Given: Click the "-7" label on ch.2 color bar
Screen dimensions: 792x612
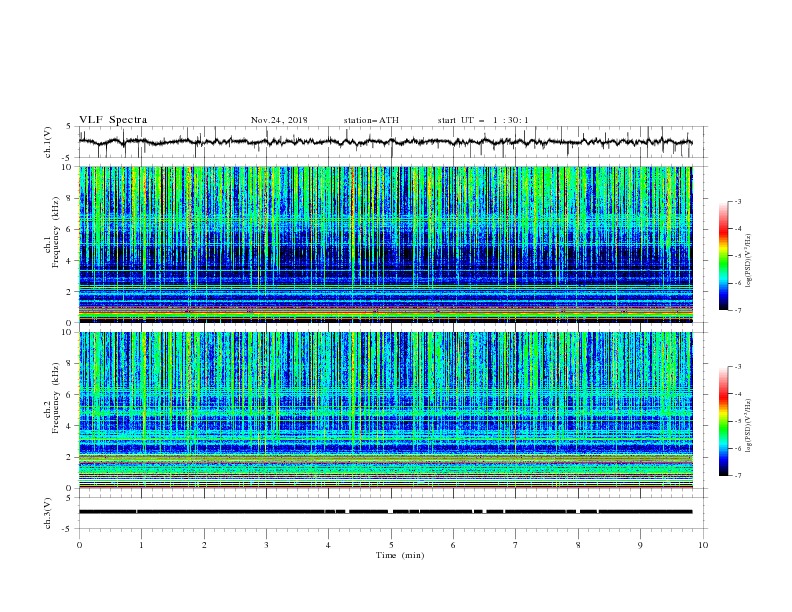Looking at the screenshot, I should 737,475.
